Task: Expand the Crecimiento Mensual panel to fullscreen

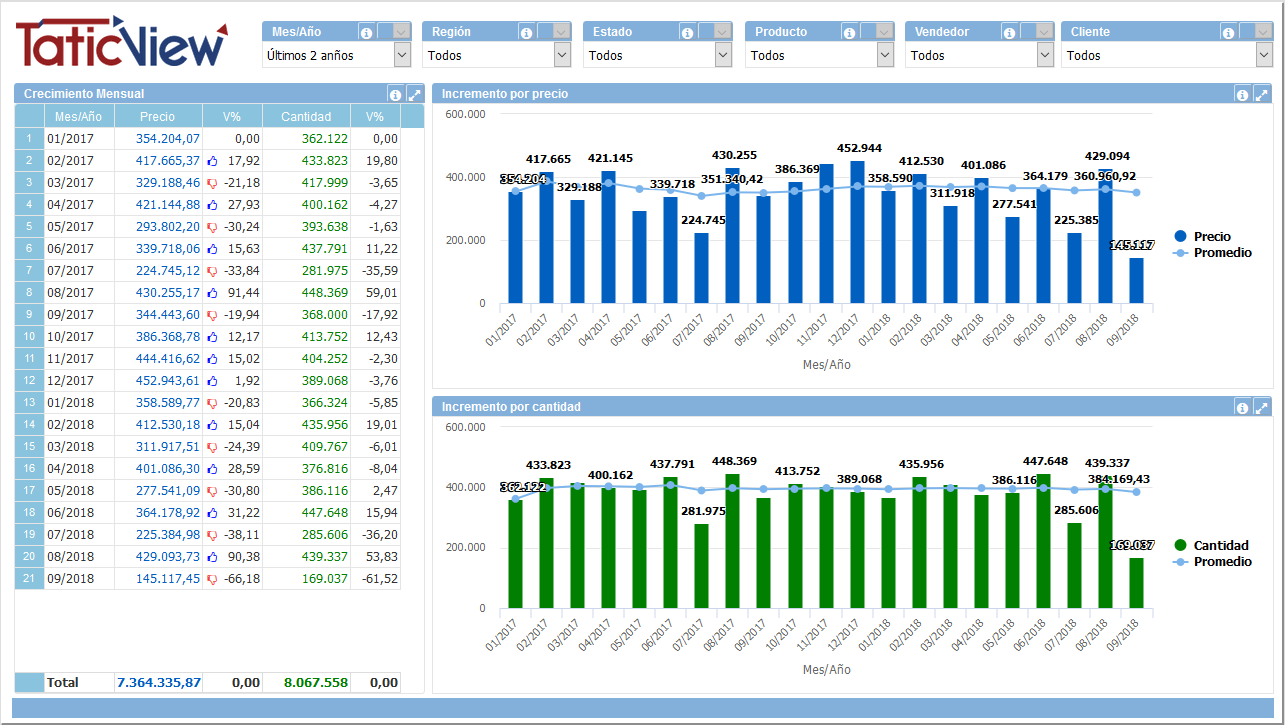Action: (414, 94)
